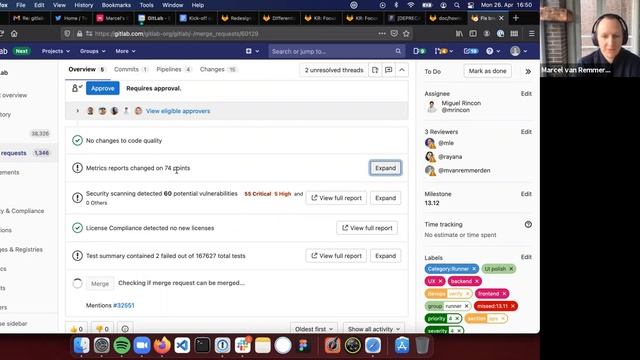The image size is (640, 360).
Task: Click Mark as done button
Action: point(487,71)
